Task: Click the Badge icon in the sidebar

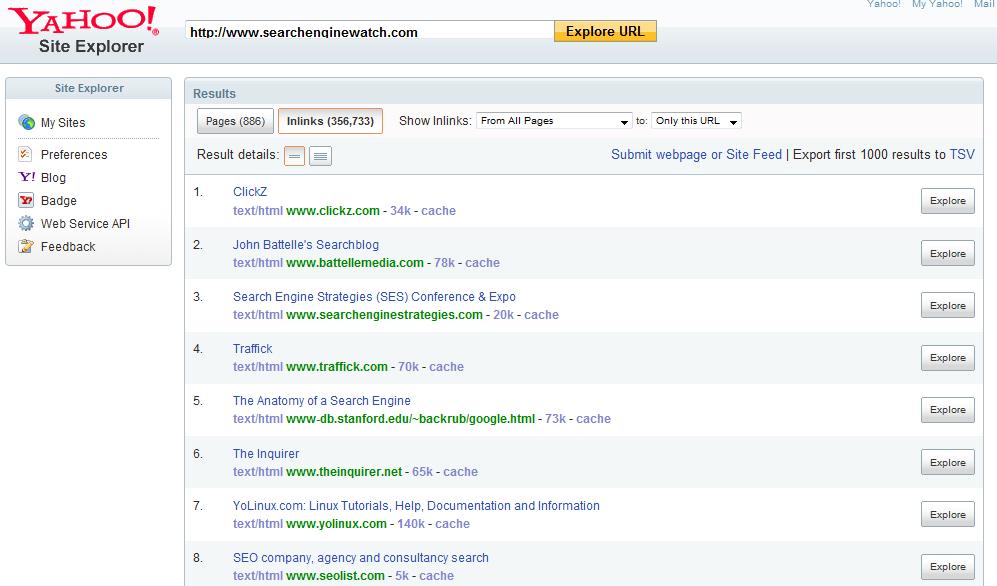Action: [x=25, y=200]
